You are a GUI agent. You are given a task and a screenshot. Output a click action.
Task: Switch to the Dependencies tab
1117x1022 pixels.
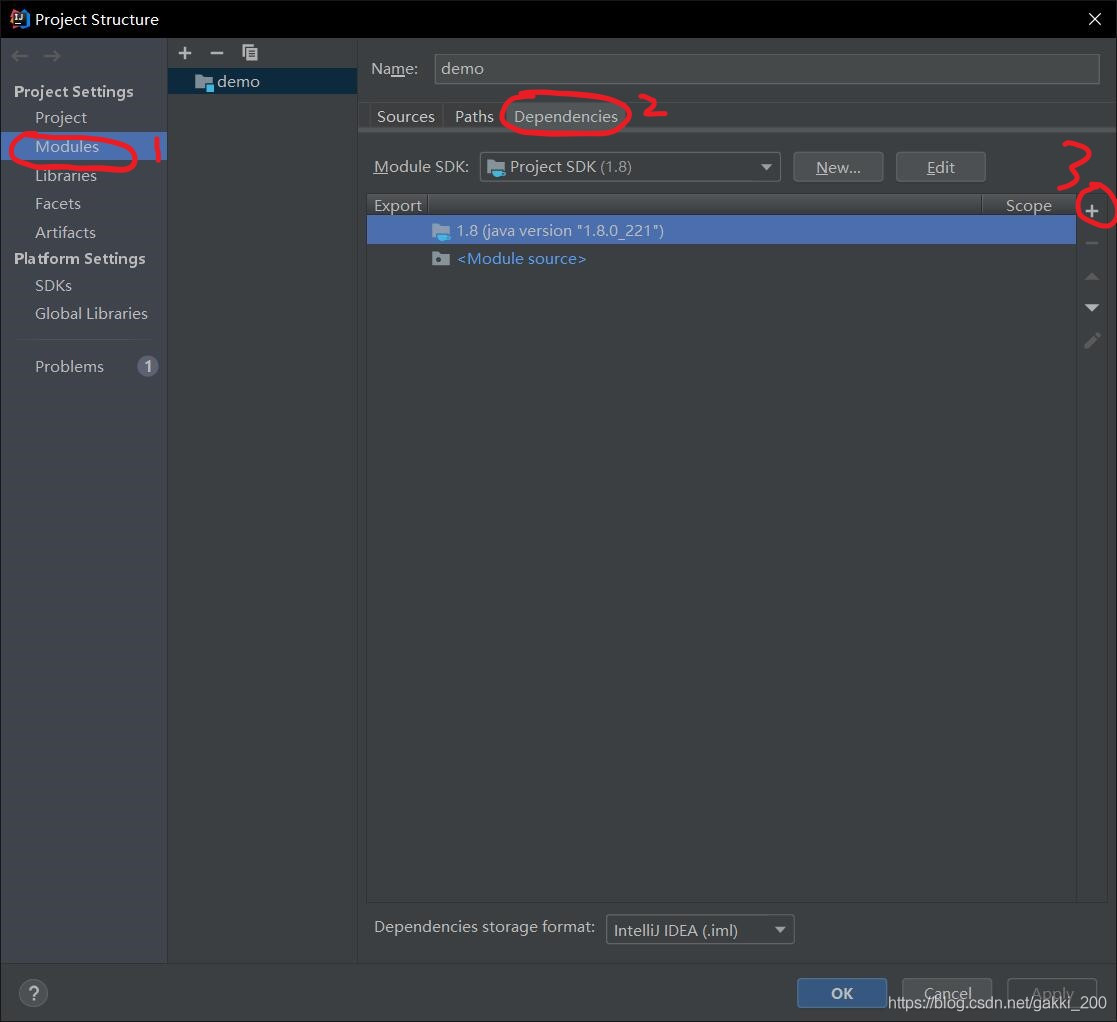tap(566, 116)
